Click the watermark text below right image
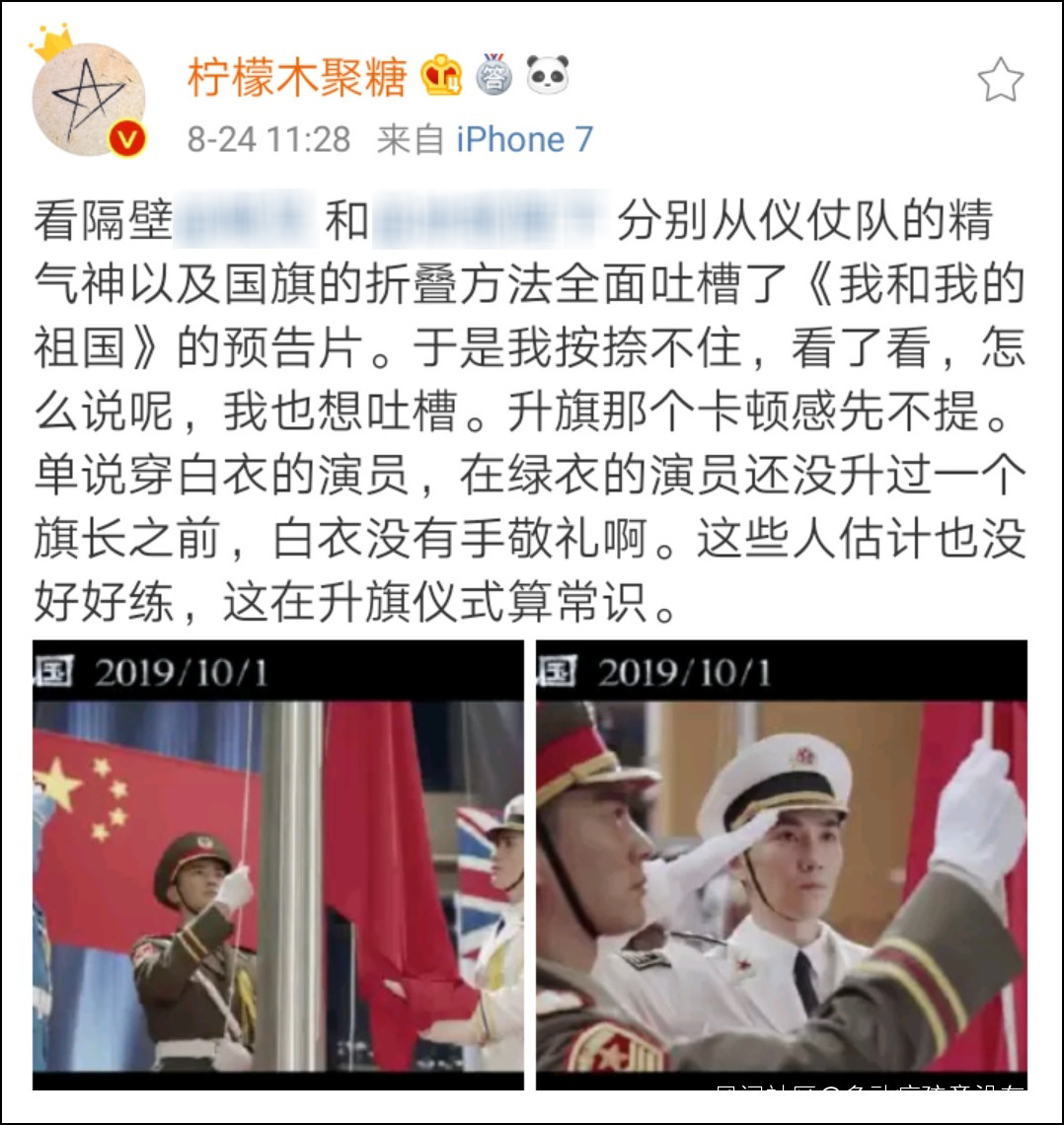The width and height of the screenshot is (1064, 1125). pyautogui.click(x=870, y=1087)
